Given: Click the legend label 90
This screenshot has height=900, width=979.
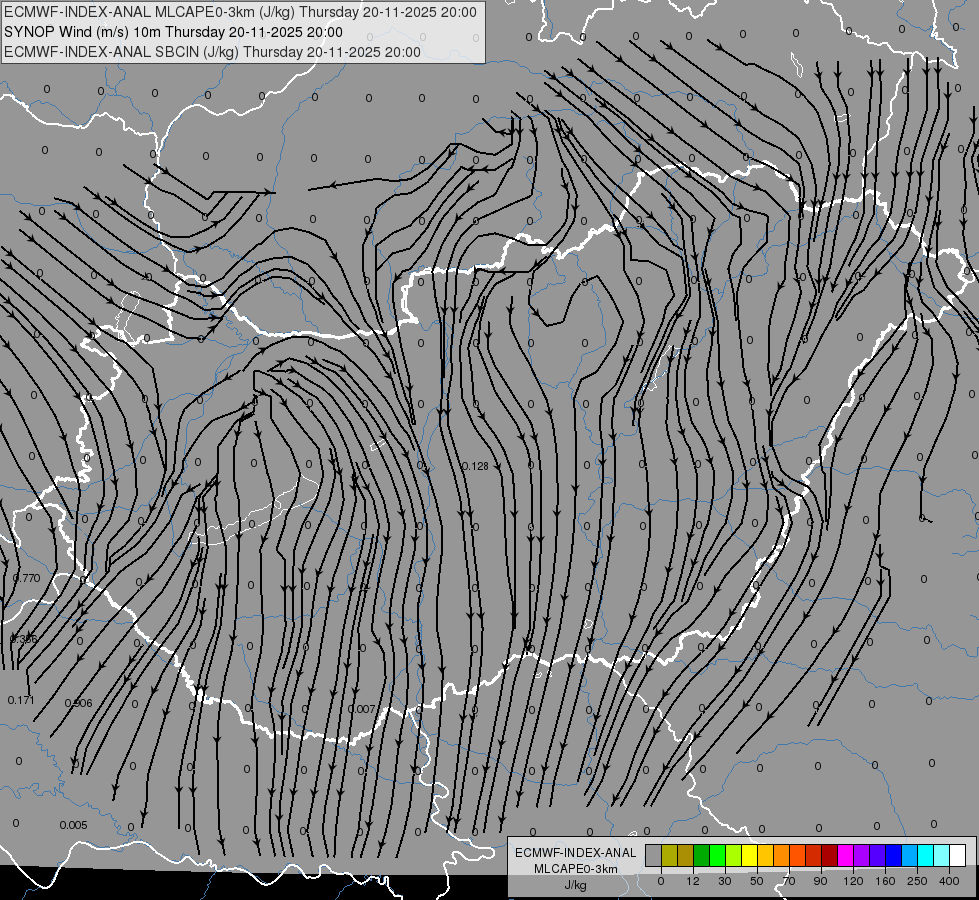Looking at the screenshot, I should click(820, 881).
